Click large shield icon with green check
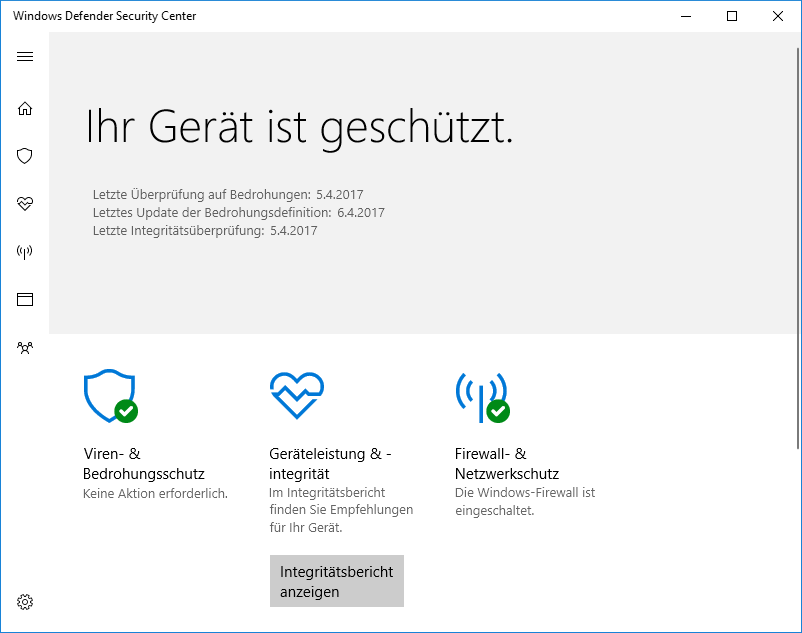The height and width of the screenshot is (633, 802). (110, 396)
